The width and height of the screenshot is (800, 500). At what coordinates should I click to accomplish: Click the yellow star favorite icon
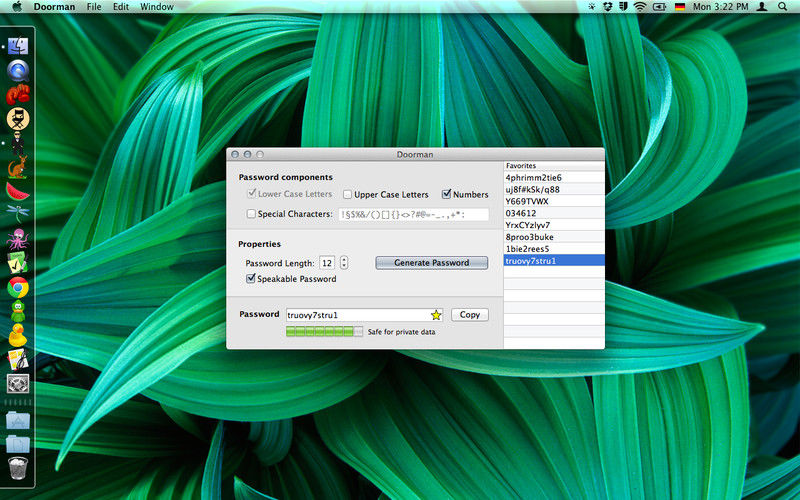436,315
